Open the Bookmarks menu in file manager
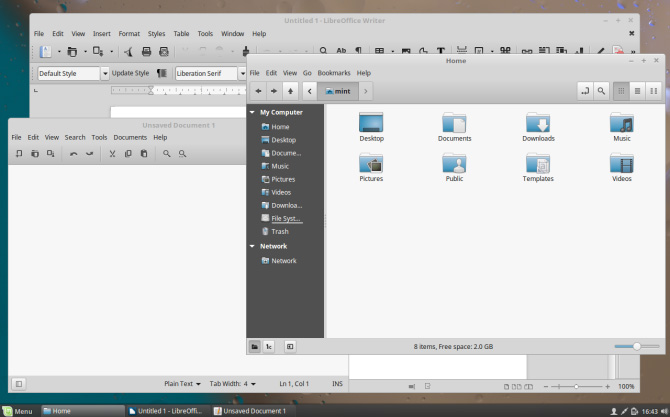The width and height of the screenshot is (670, 417). pos(334,73)
